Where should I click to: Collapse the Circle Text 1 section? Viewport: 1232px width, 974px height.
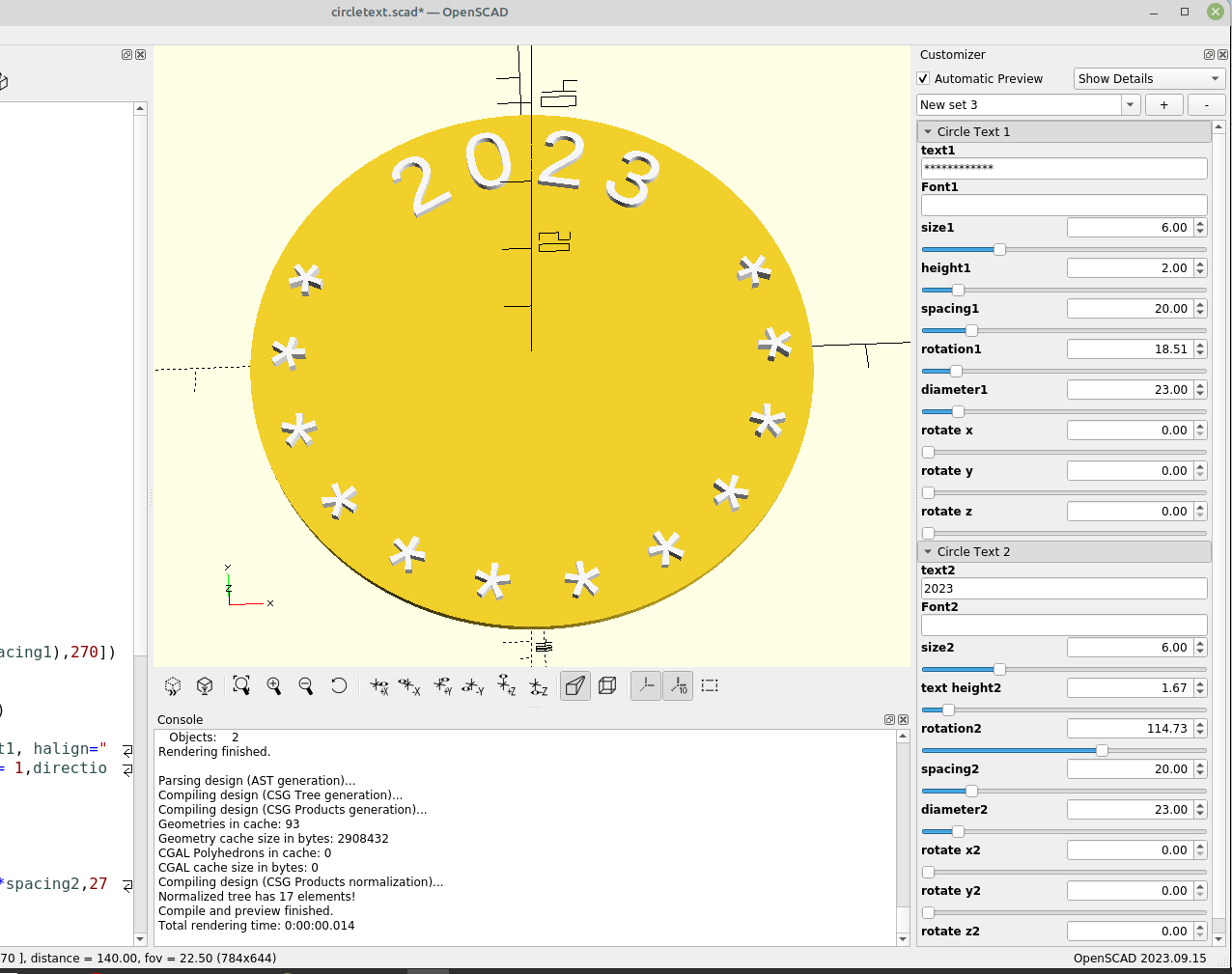click(x=929, y=131)
